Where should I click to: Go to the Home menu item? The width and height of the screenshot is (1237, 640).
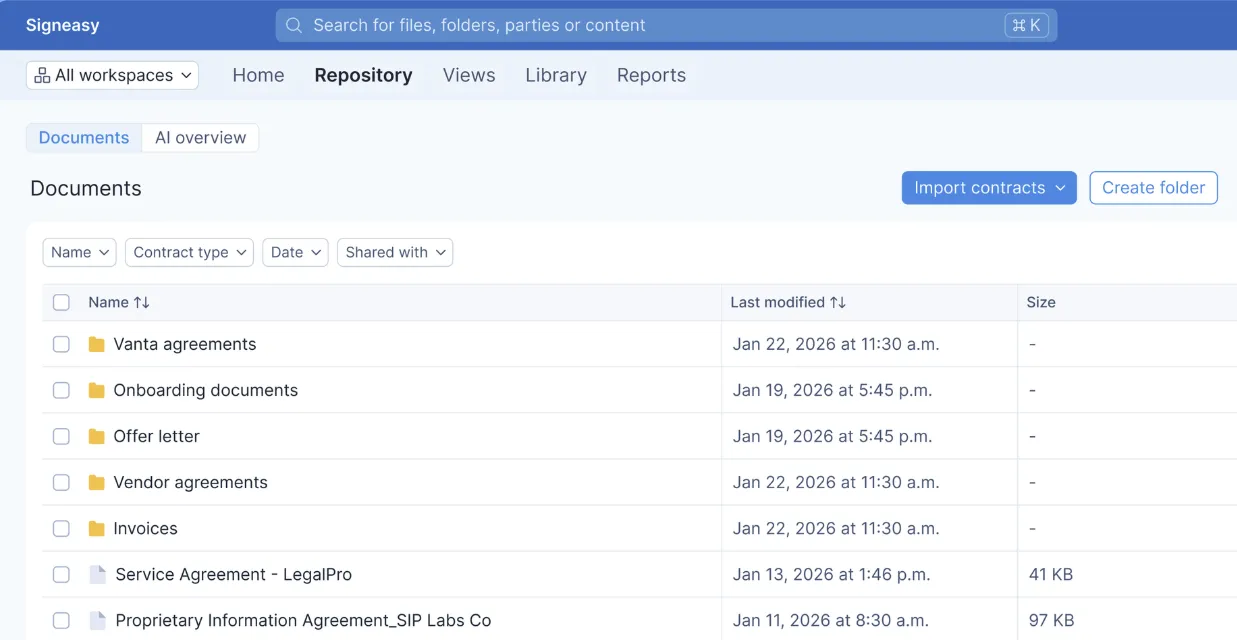pyautogui.click(x=258, y=75)
